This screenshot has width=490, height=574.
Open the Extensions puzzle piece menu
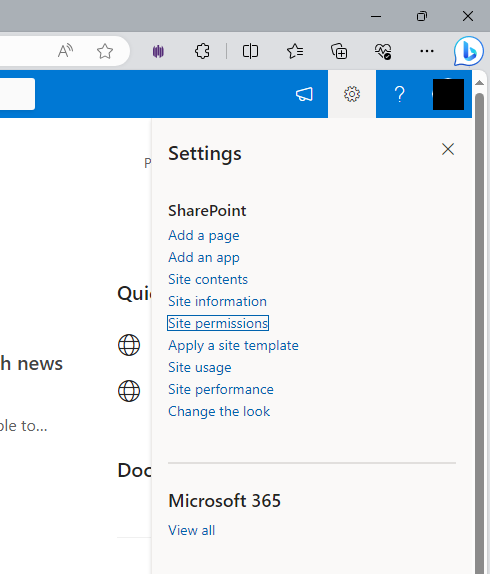click(202, 51)
